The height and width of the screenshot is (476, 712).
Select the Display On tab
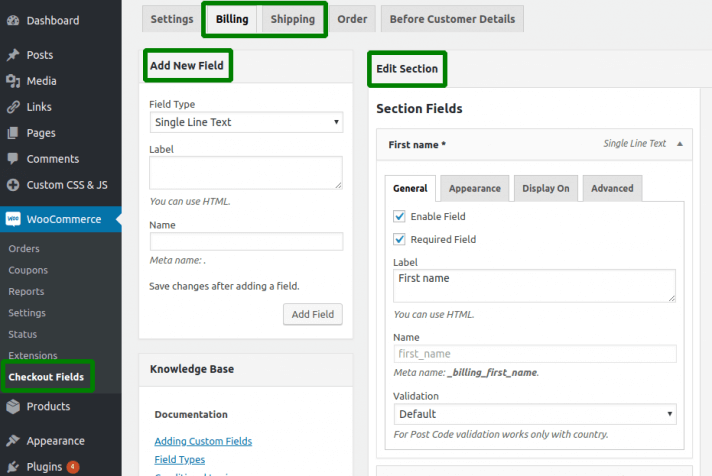pyautogui.click(x=545, y=188)
